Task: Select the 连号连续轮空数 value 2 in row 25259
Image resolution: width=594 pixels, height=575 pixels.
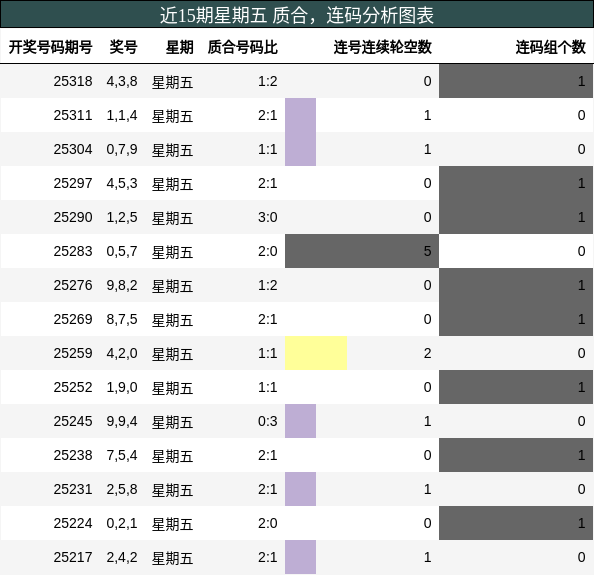Action: tap(427, 353)
